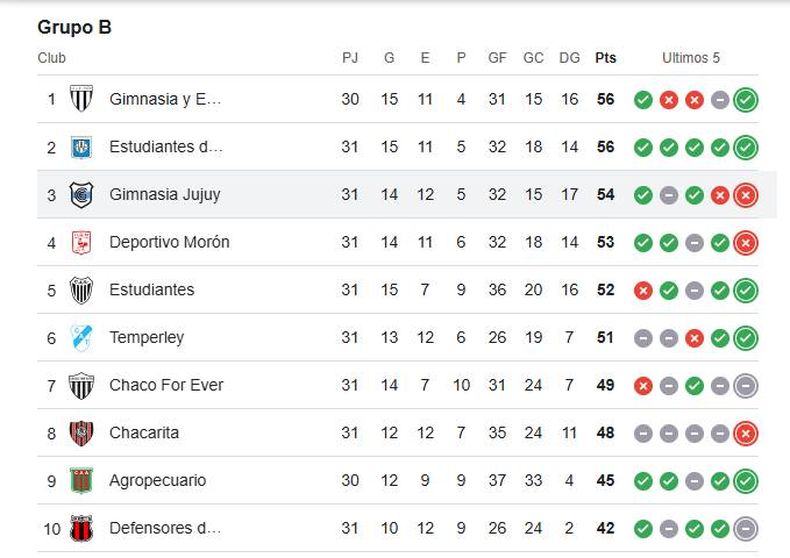The image size is (790, 558).
Task: Click the Grupo B heading
Action: coord(75,27)
